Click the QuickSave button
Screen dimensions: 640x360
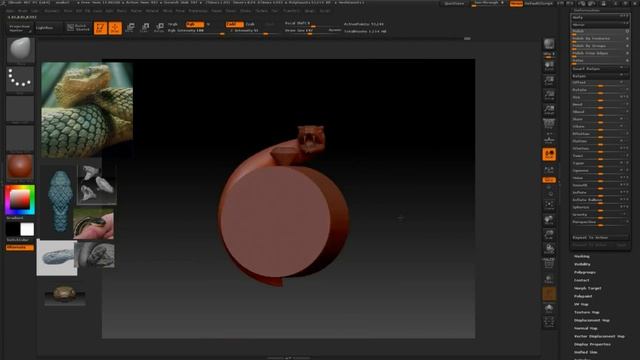[x=454, y=3]
